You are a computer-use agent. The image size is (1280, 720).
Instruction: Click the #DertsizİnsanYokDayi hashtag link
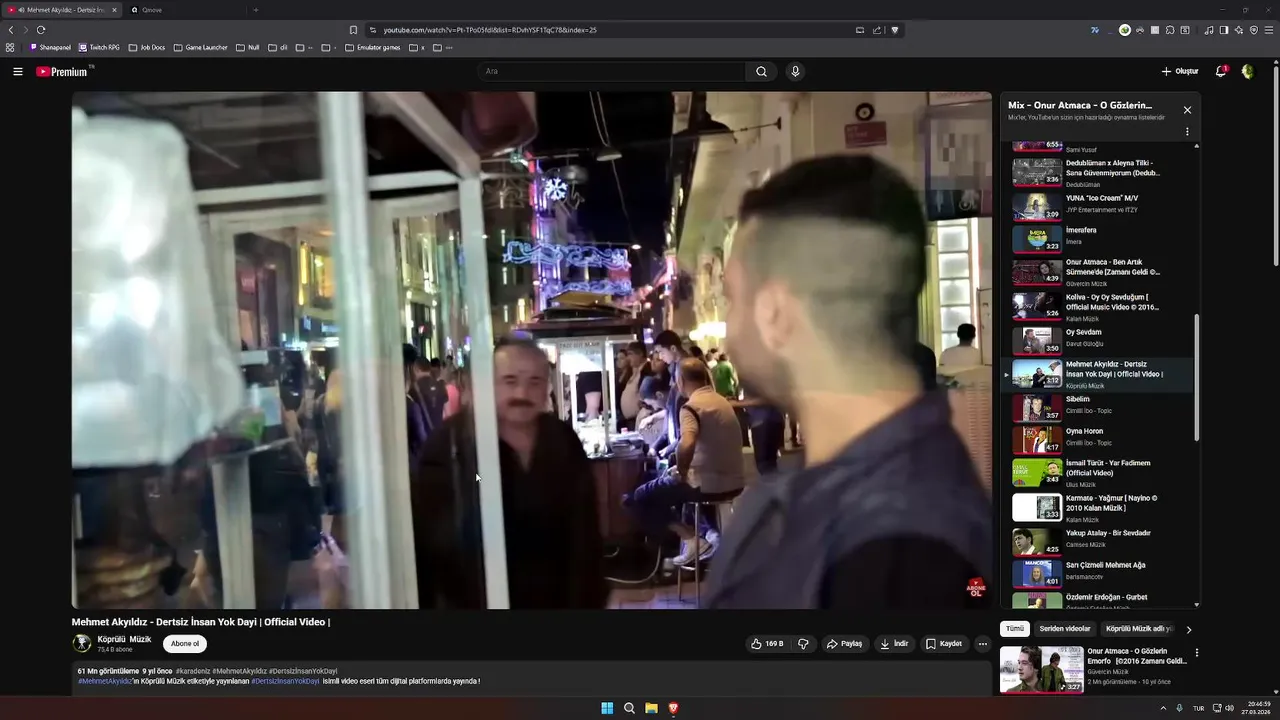tap(286, 681)
